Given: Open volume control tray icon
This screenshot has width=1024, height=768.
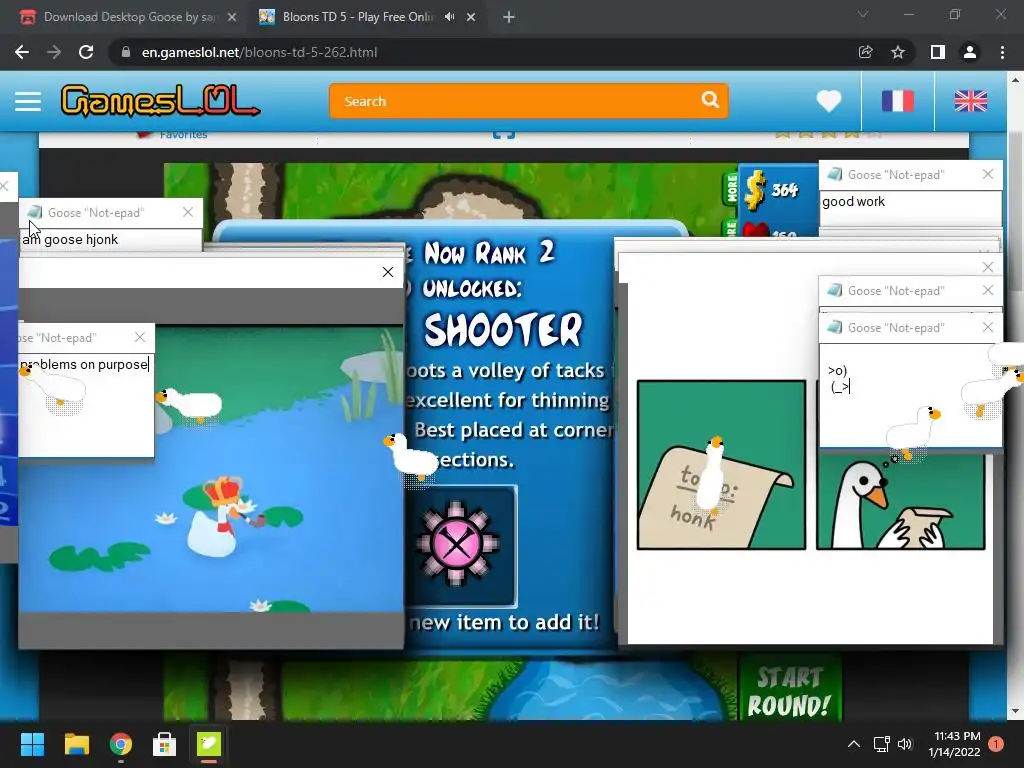Looking at the screenshot, I should click(905, 744).
